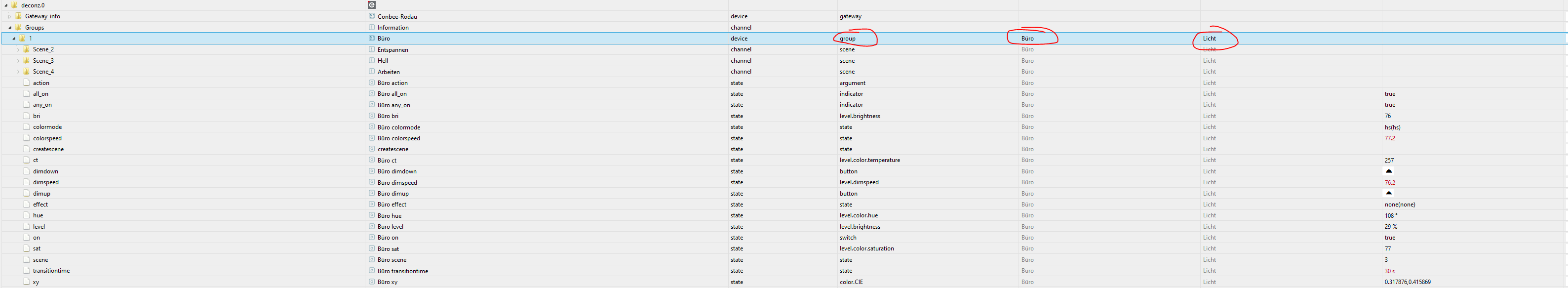Click the Büro room cell of group 1
The width and height of the screenshot is (1568, 288).
pos(1027,39)
